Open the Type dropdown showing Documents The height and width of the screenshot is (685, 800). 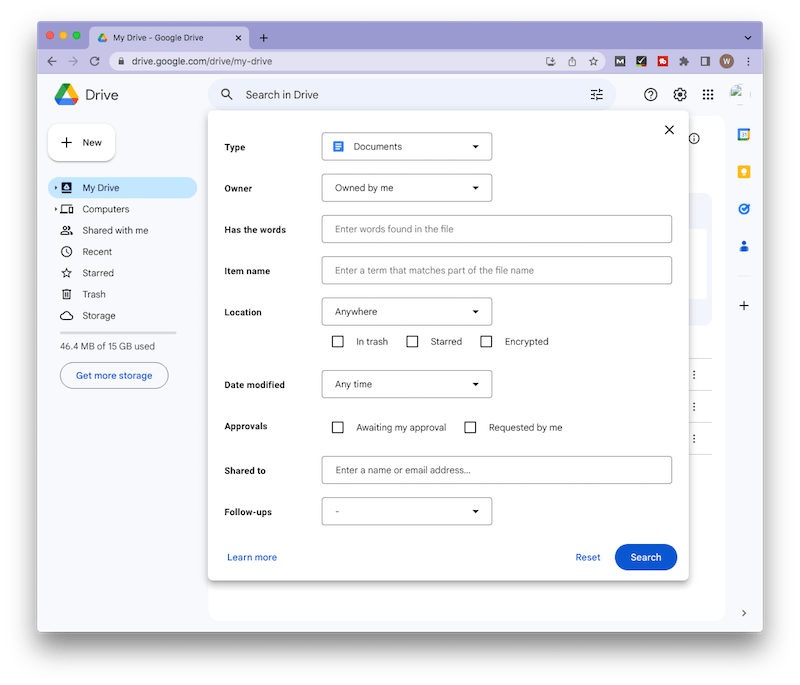pos(406,147)
